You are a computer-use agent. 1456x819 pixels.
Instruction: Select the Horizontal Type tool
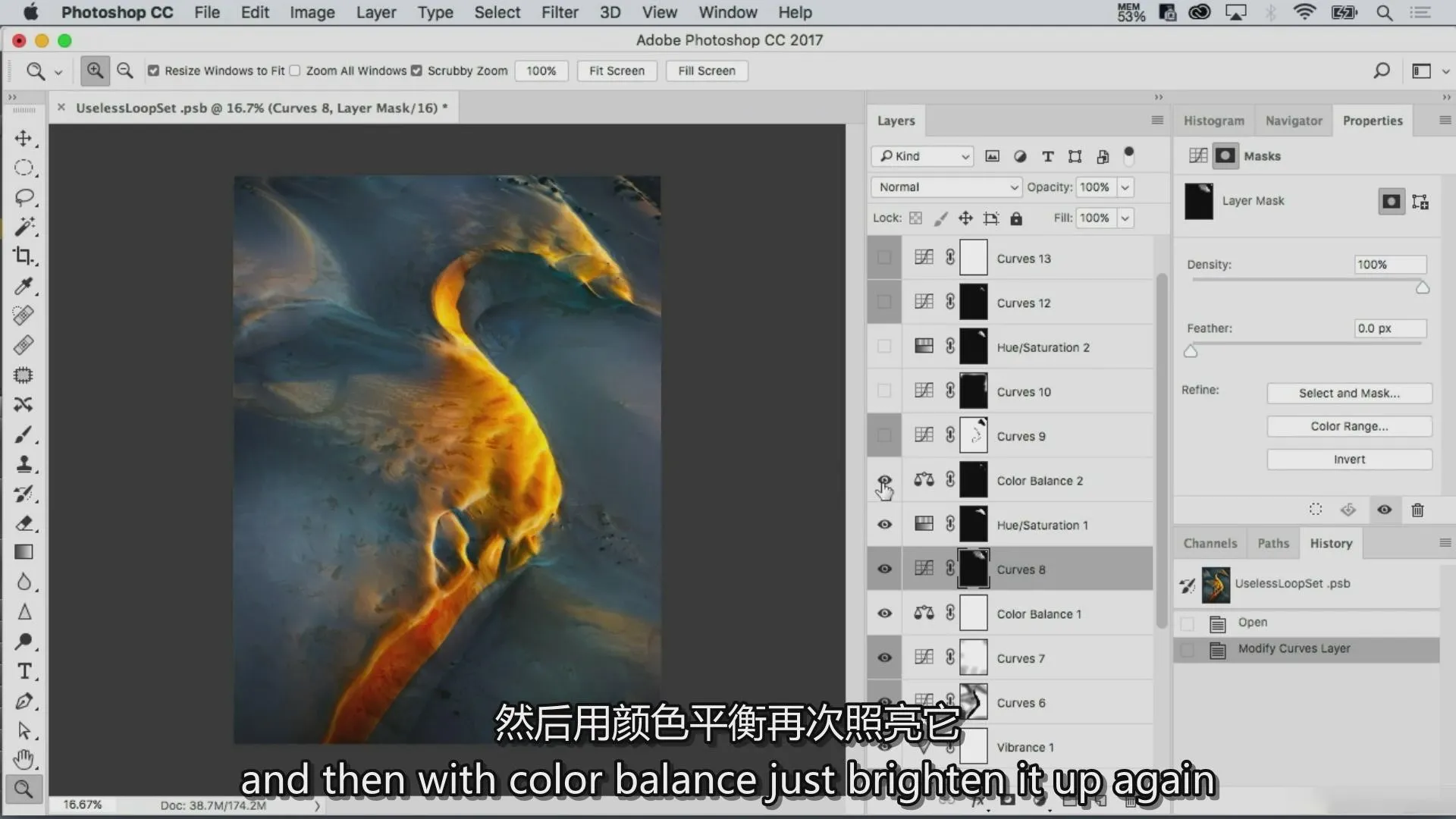(x=24, y=672)
